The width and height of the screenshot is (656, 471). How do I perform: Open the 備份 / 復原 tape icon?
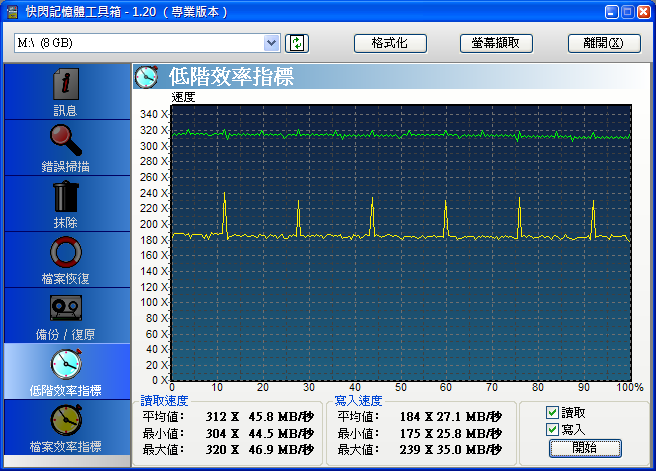click(66, 308)
